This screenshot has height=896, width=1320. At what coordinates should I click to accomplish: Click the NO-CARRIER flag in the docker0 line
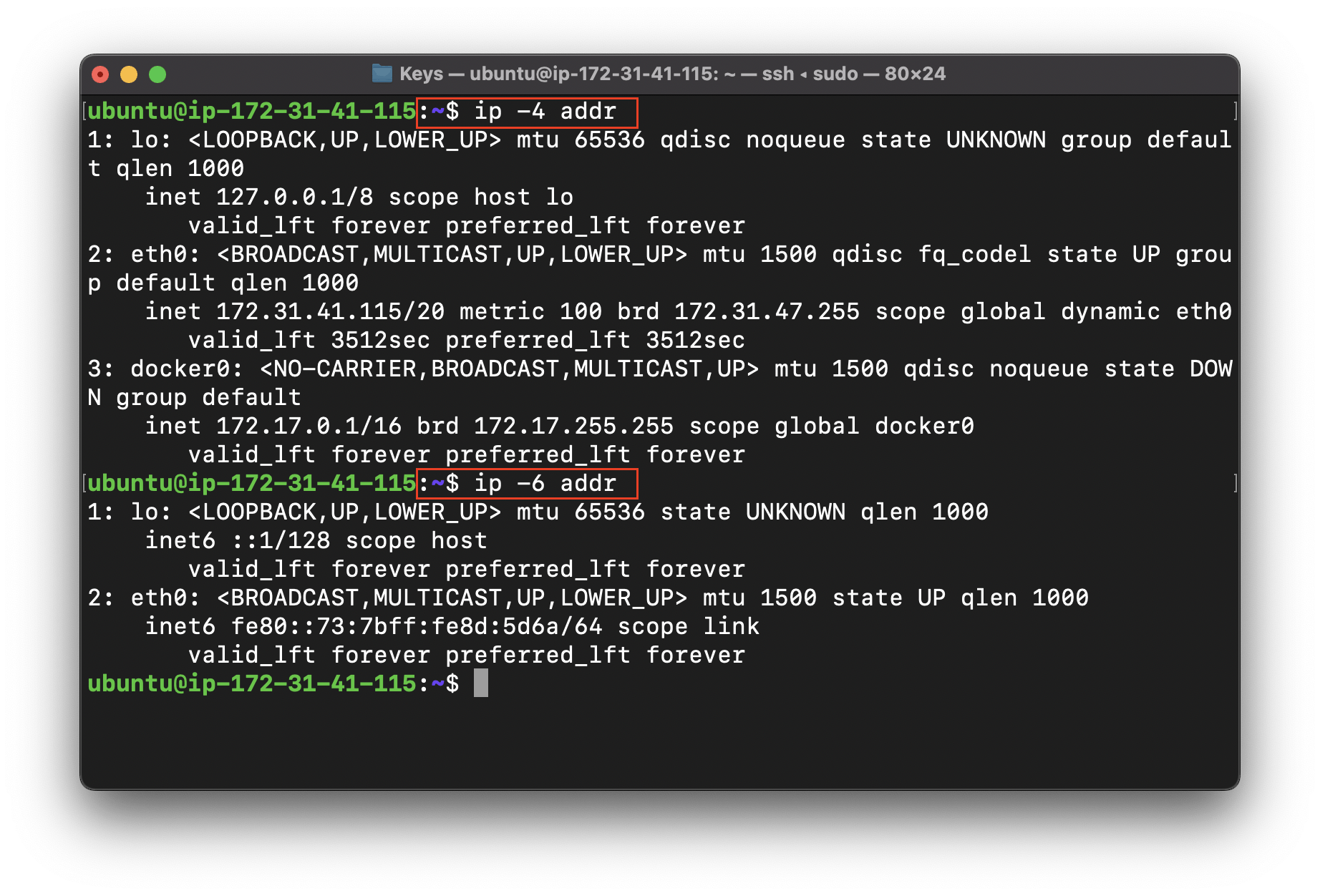[344, 369]
